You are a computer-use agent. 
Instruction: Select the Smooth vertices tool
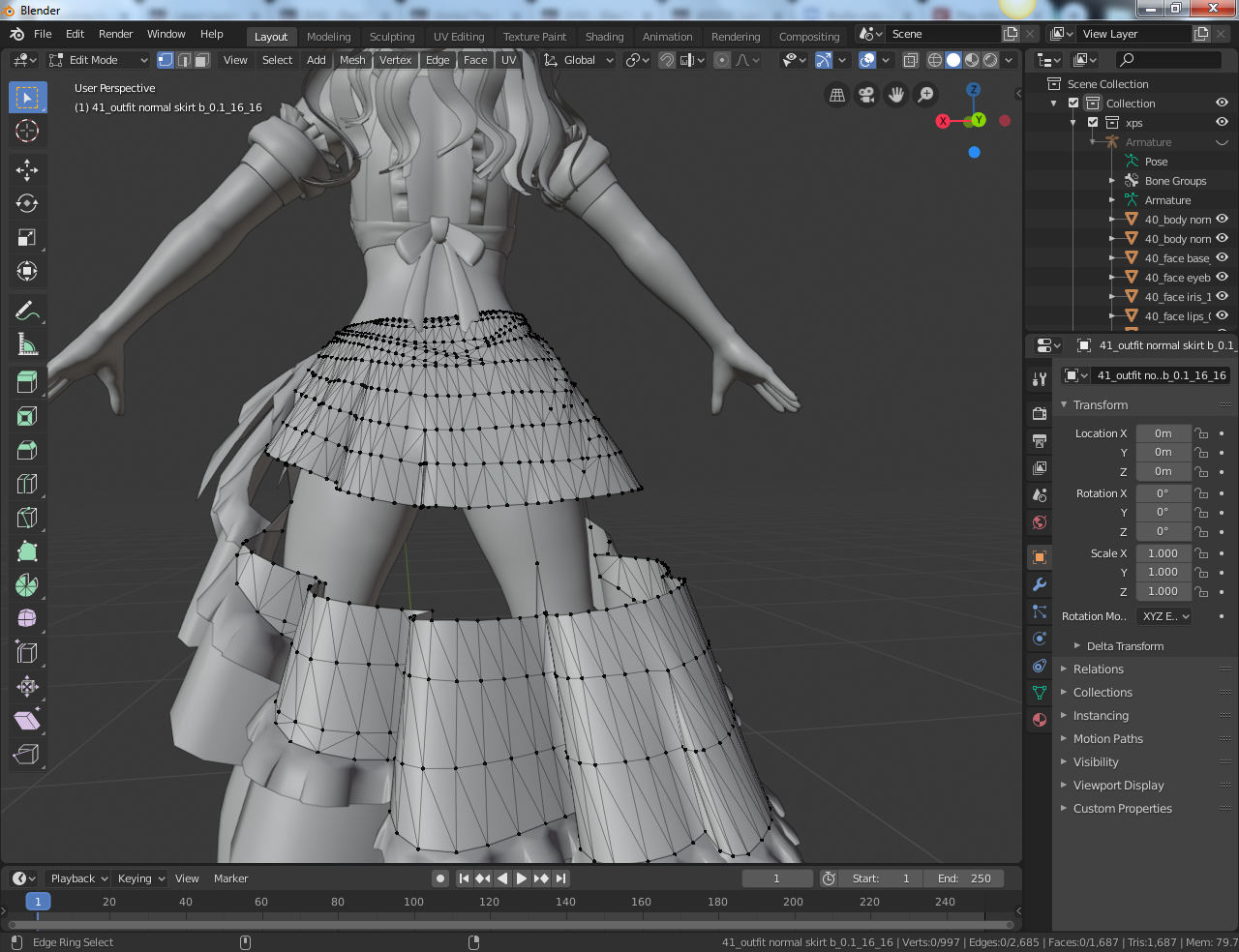click(27, 620)
